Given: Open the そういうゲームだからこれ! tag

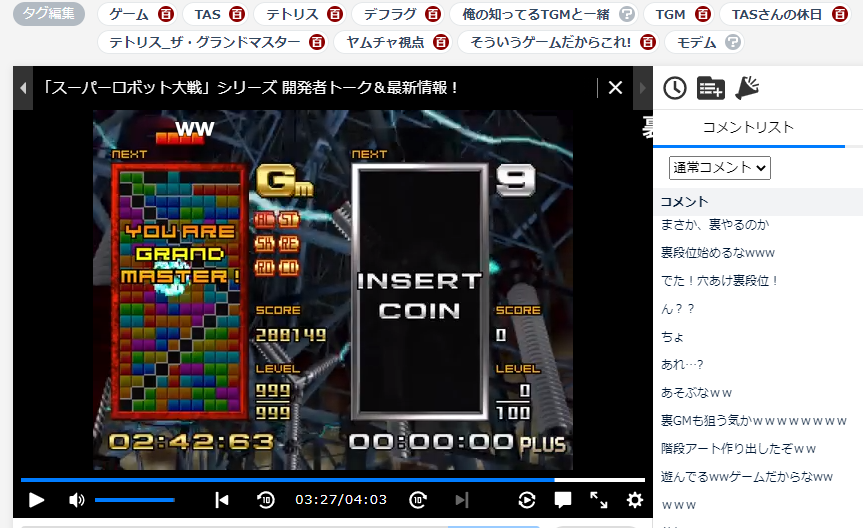Looking at the screenshot, I should click(550, 42).
